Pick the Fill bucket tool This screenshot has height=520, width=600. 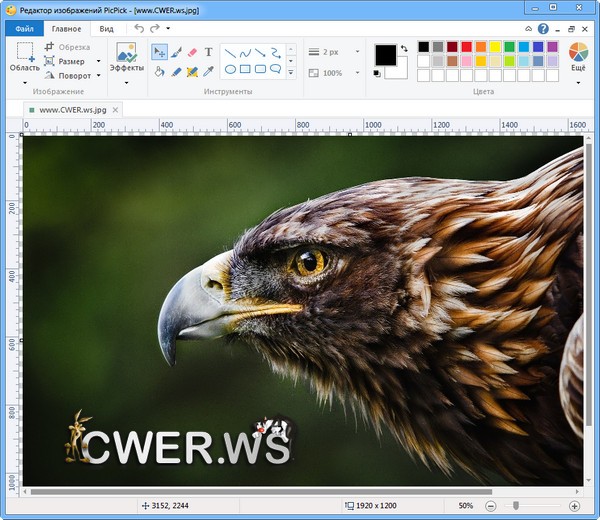(159, 71)
